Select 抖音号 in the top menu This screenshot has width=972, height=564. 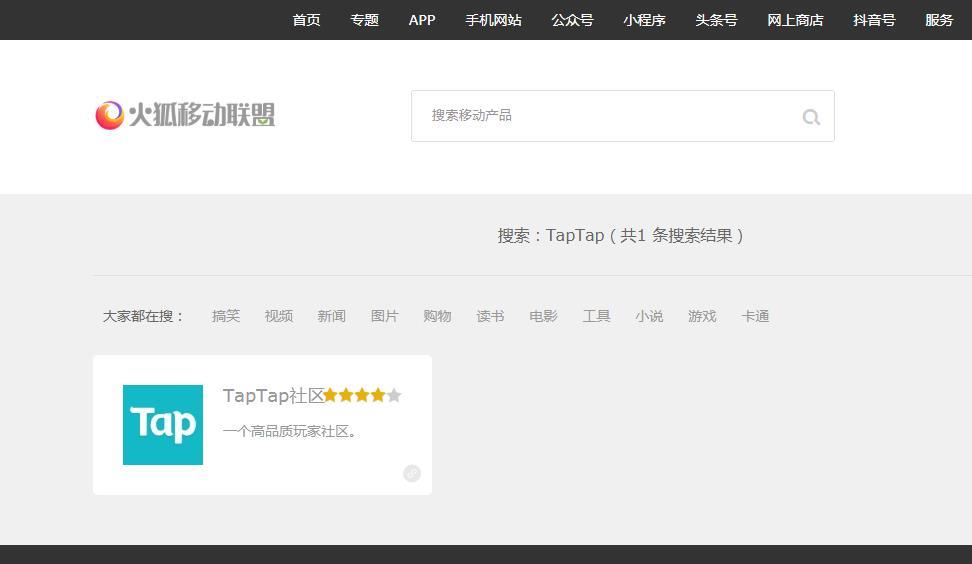pyautogui.click(x=874, y=20)
